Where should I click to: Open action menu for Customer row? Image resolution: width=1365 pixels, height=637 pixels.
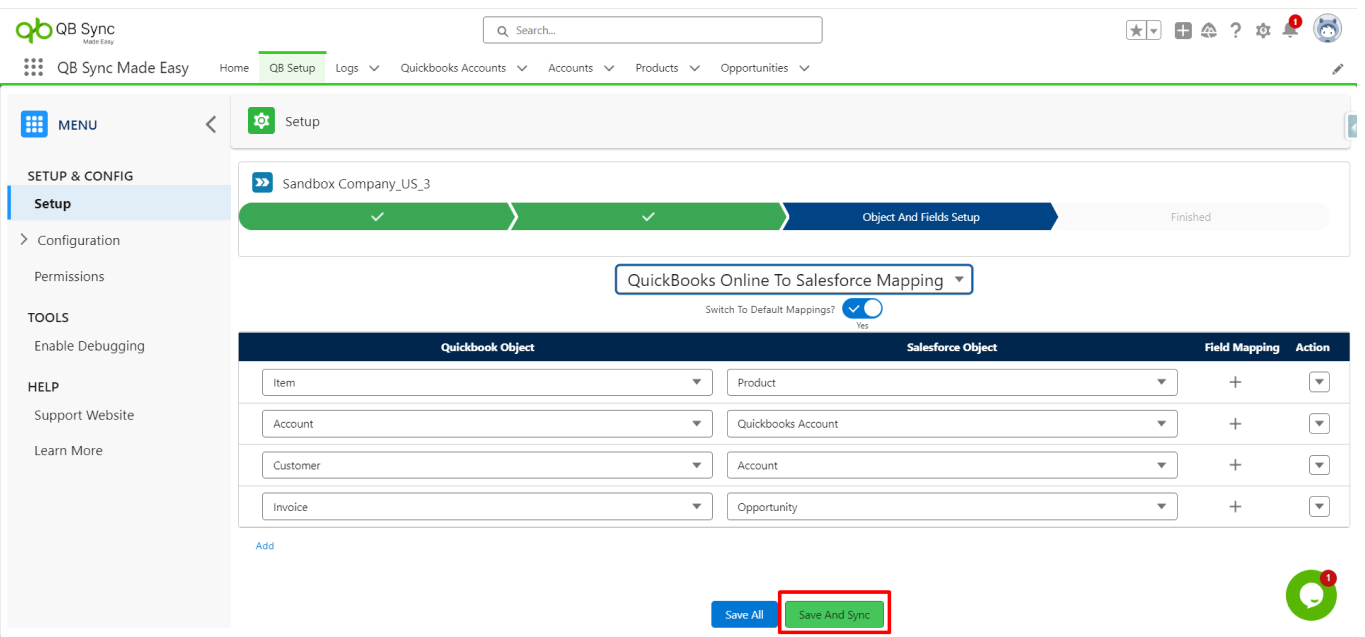tap(1319, 465)
